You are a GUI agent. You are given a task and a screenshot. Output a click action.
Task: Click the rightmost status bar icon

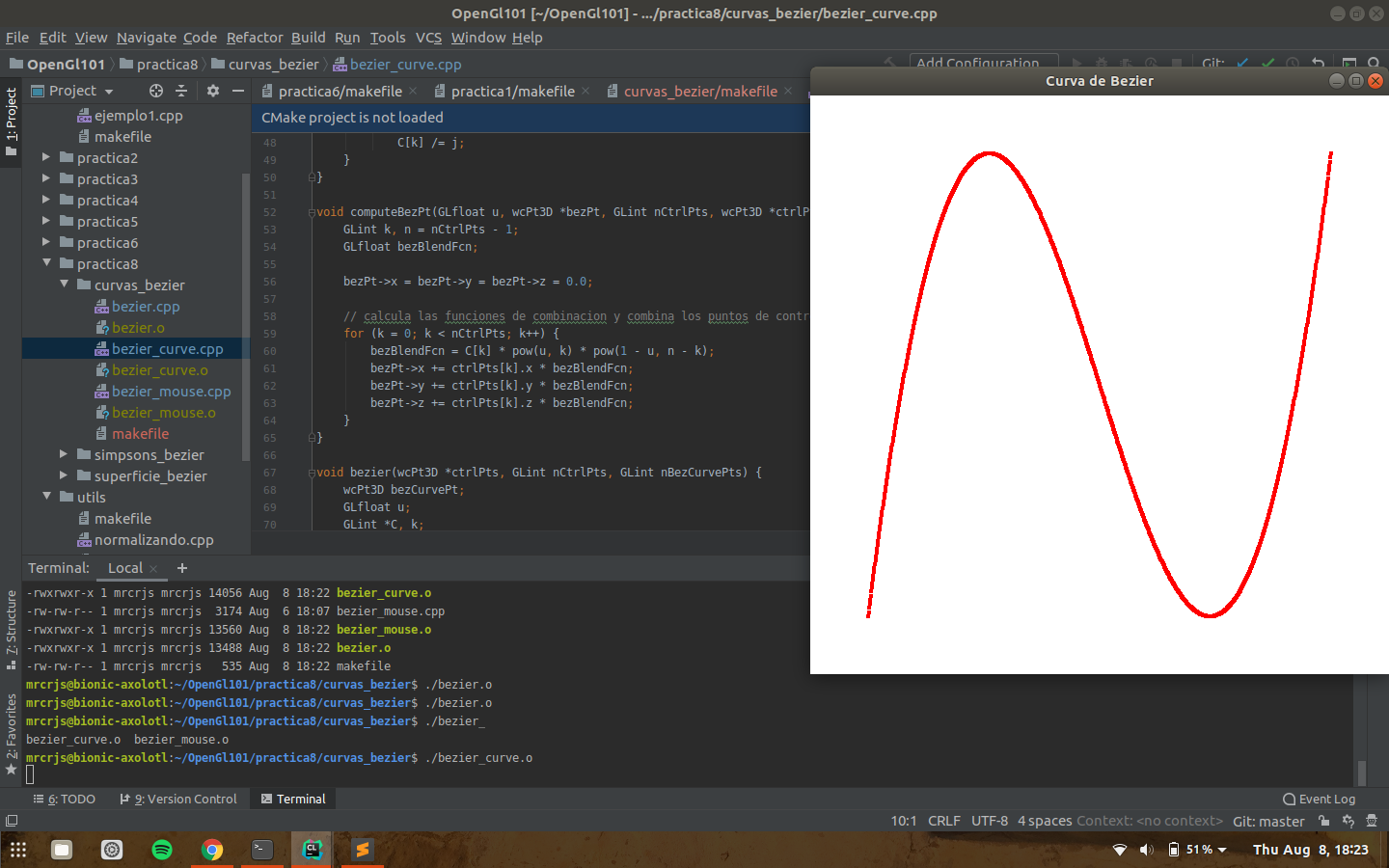[1372, 821]
